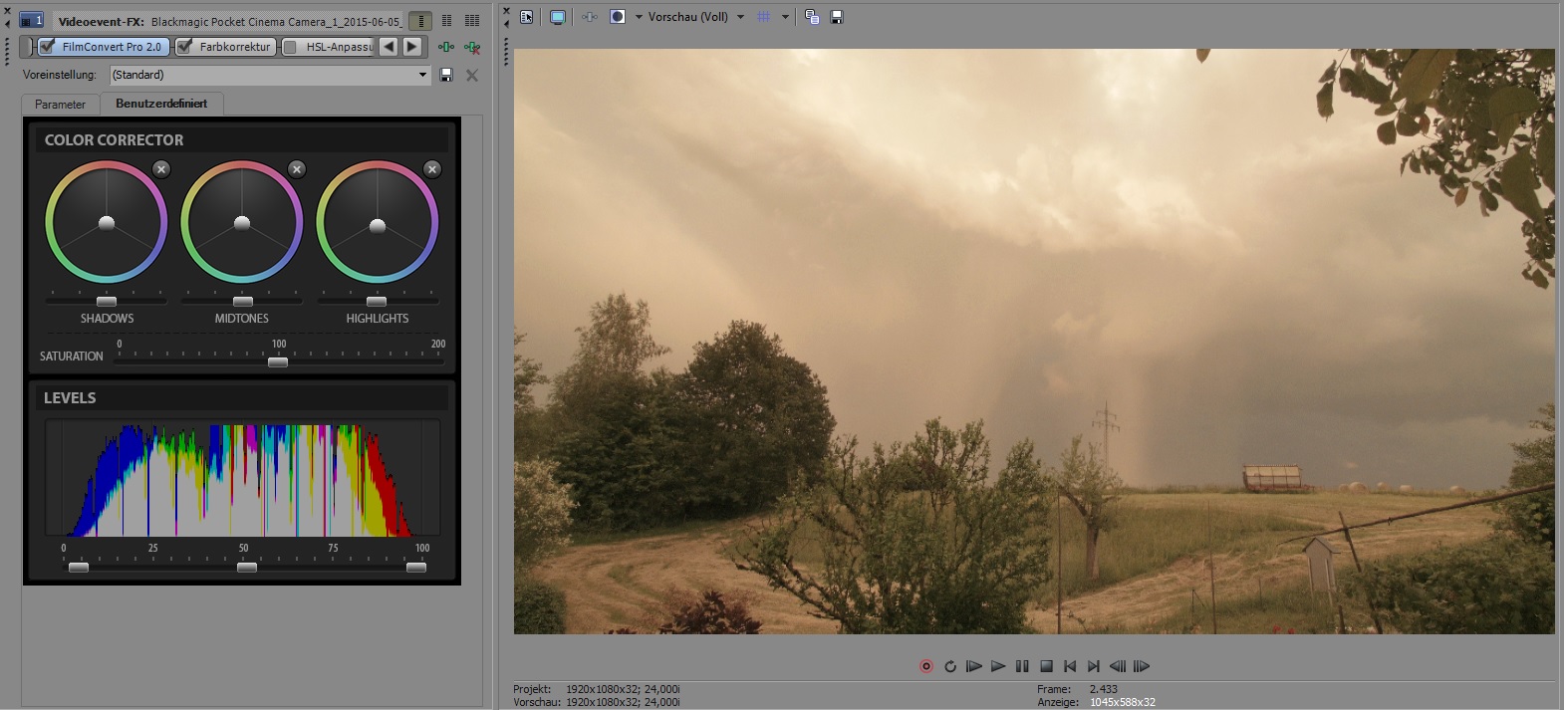Click the video event icon numbered 1
Viewport: 1568px width, 710px height.
tap(32, 20)
